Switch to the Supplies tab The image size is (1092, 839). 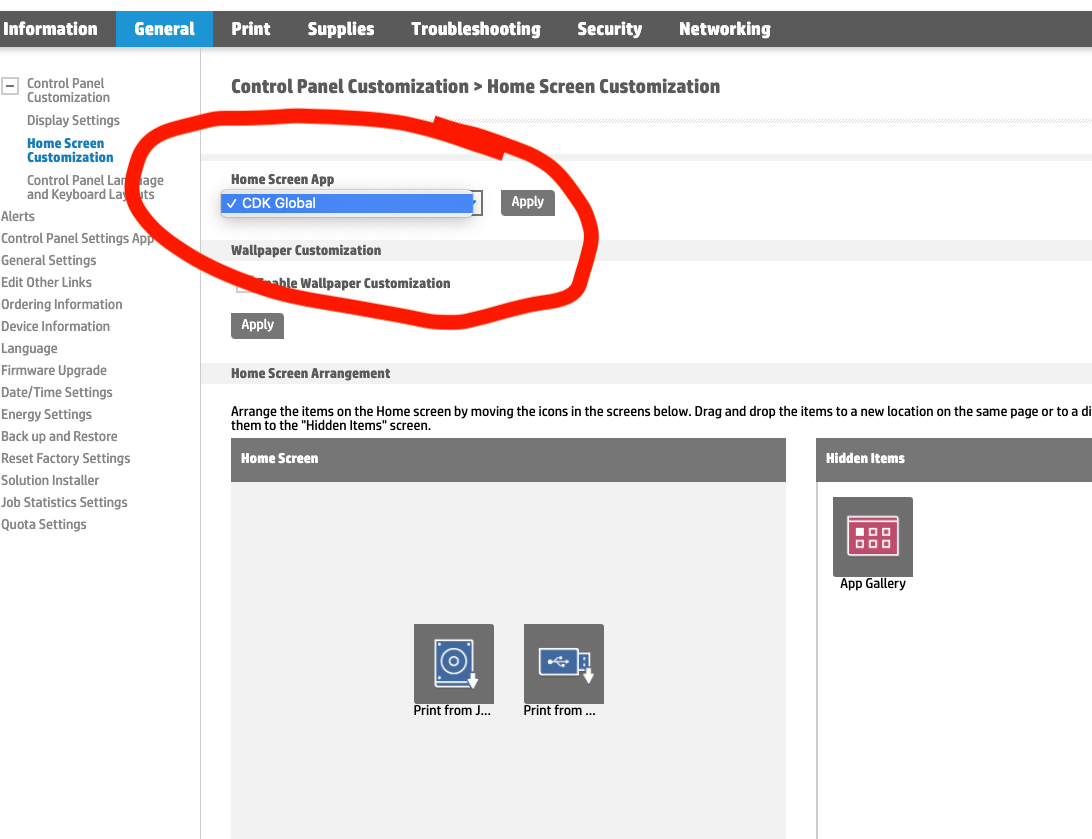pos(340,29)
